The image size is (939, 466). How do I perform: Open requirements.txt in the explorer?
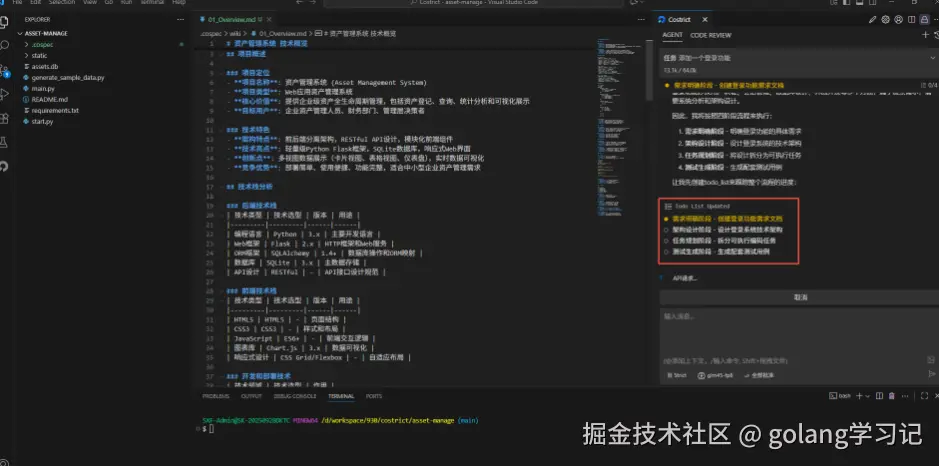point(55,111)
